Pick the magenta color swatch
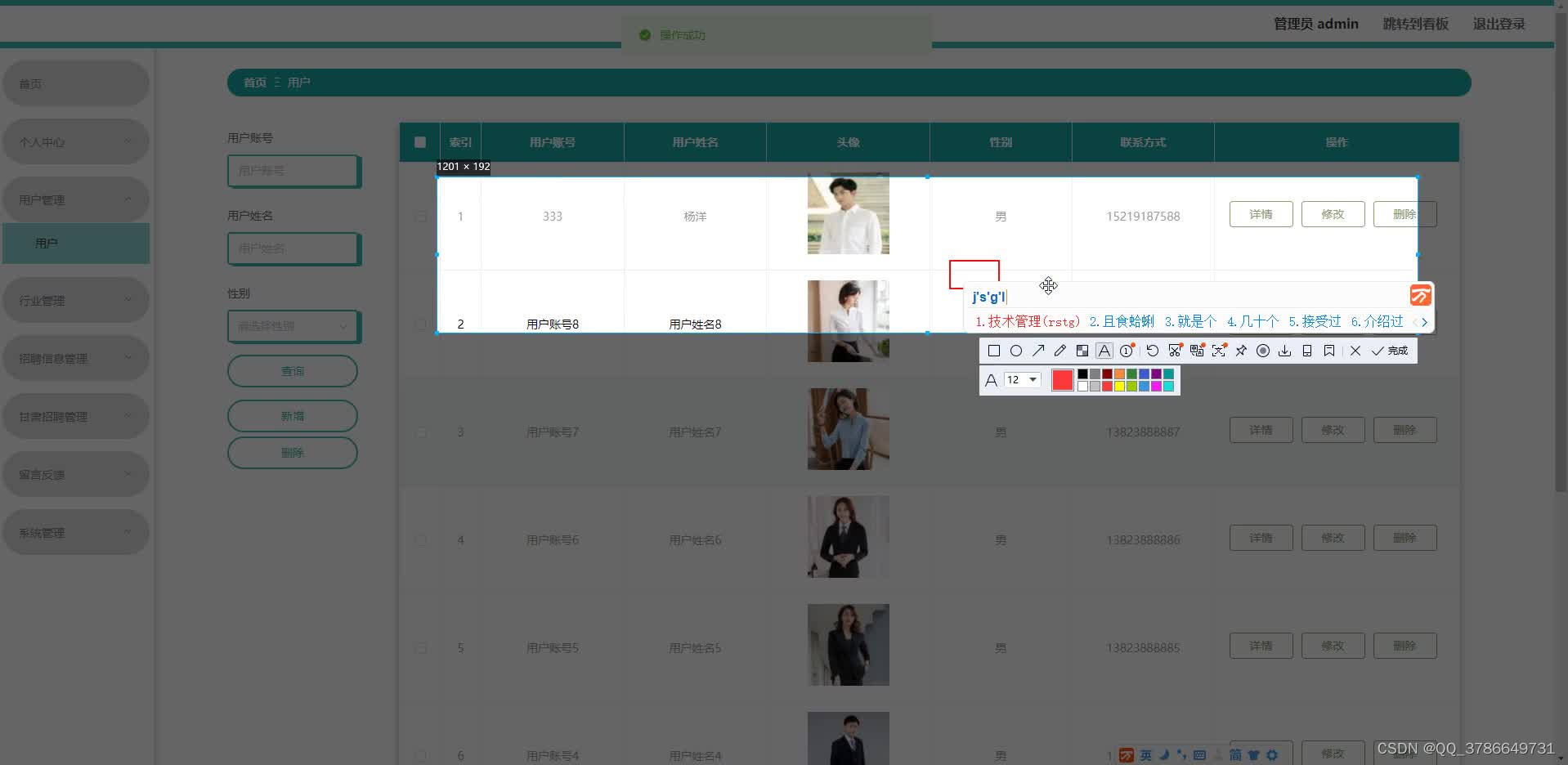Viewport: 1568px width, 765px height. pos(1156,386)
